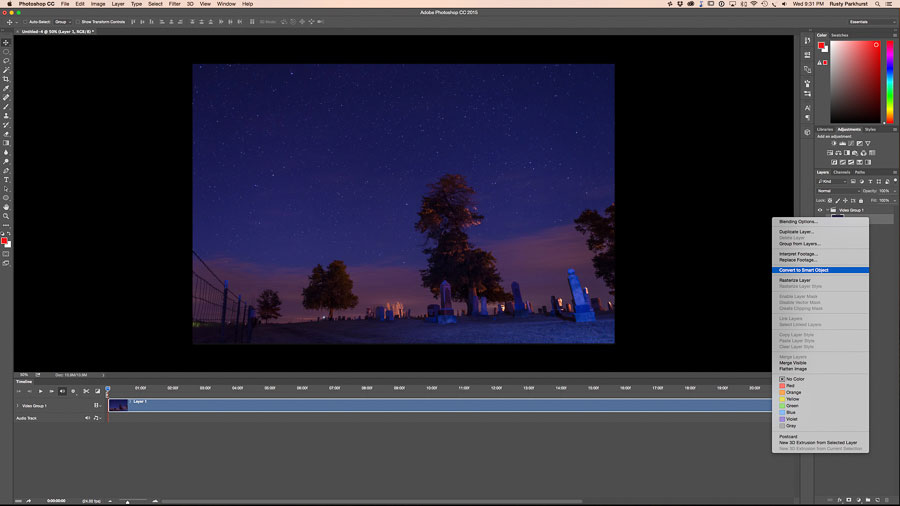Image resolution: width=900 pixels, height=506 pixels.
Task: Select the Type tool
Action: point(6,179)
